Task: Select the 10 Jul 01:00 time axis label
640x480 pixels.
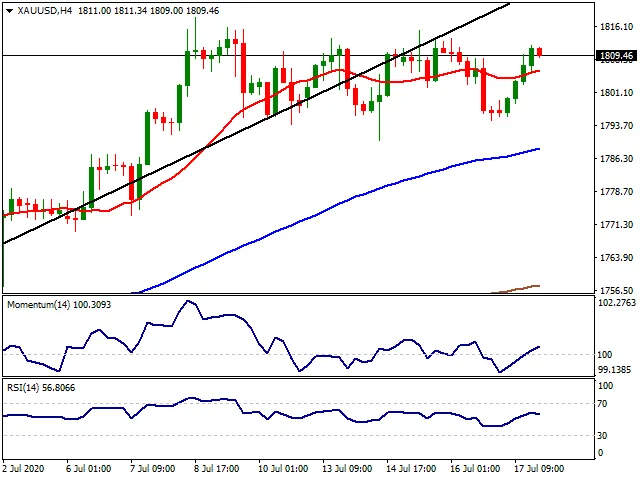Action: pyautogui.click(x=283, y=469)
